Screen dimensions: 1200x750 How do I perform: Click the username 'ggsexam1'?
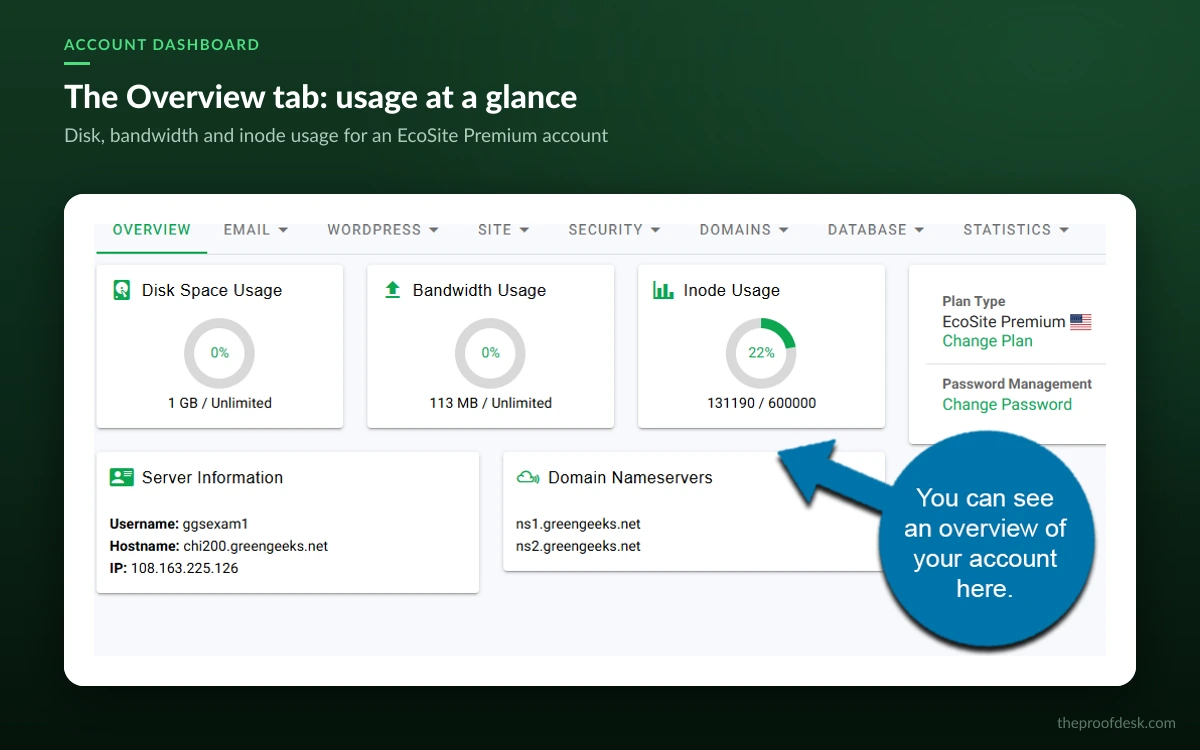click(214, 524)
